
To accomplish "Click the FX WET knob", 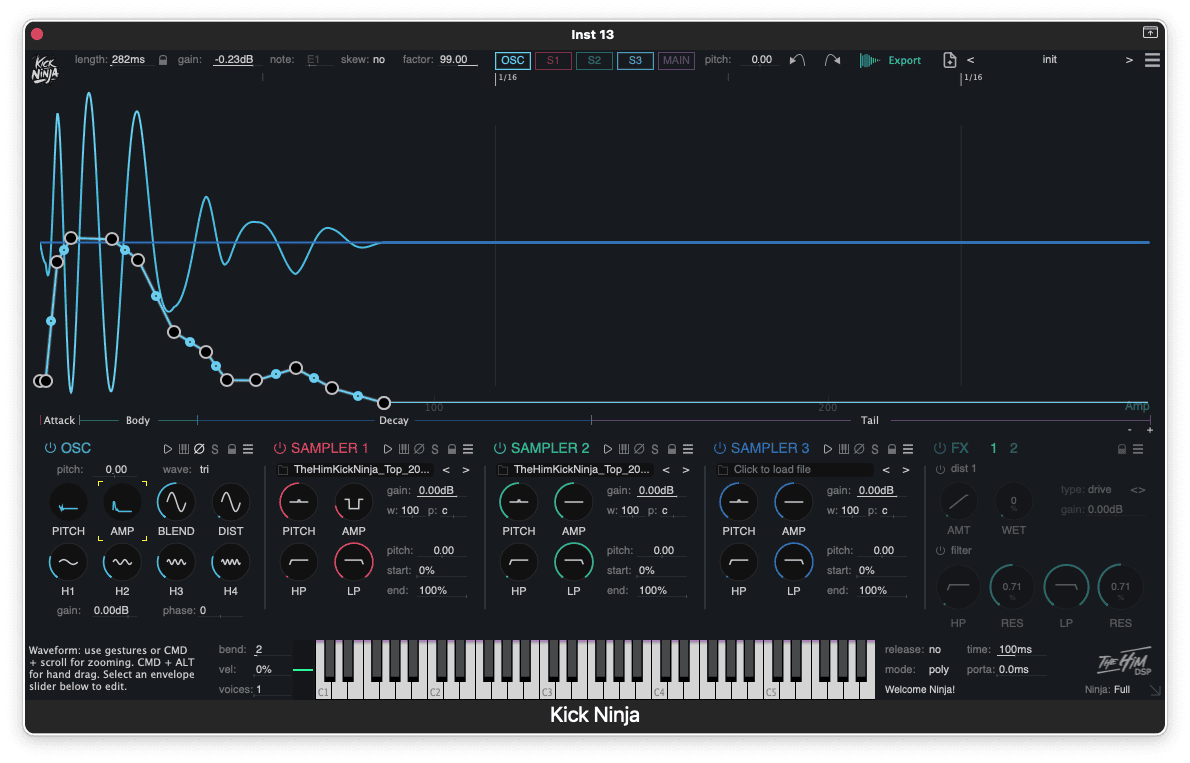I will click(x=1013, y=502).
